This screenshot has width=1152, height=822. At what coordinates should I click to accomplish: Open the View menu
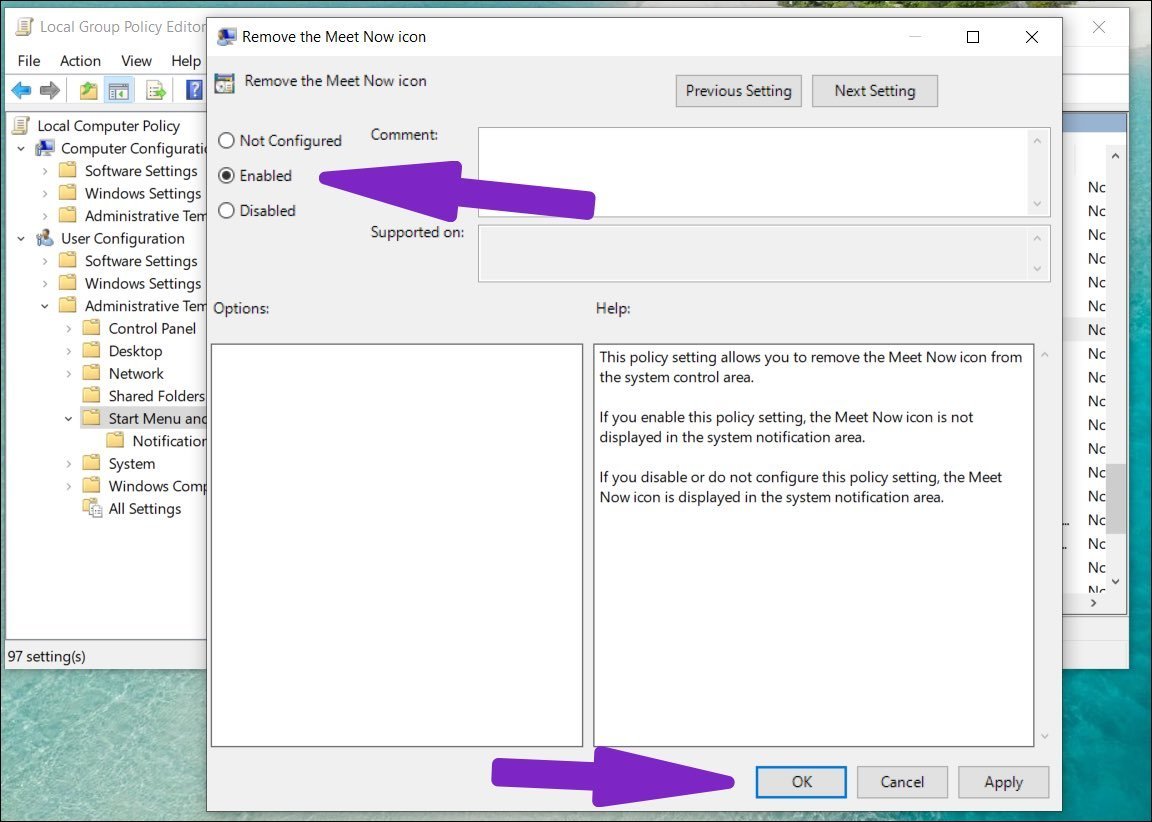(137, 60)
